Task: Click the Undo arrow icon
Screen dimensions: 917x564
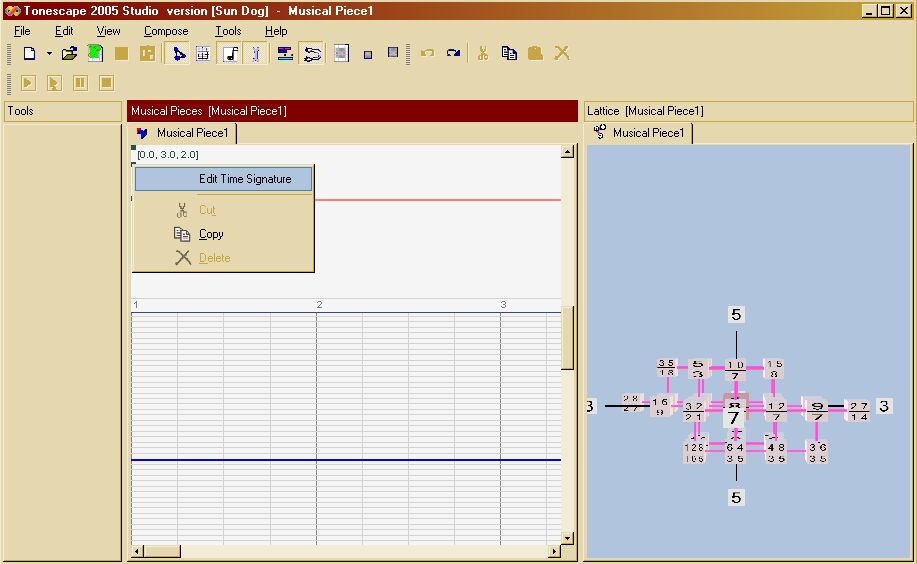Action: click(x=428, y=53)
